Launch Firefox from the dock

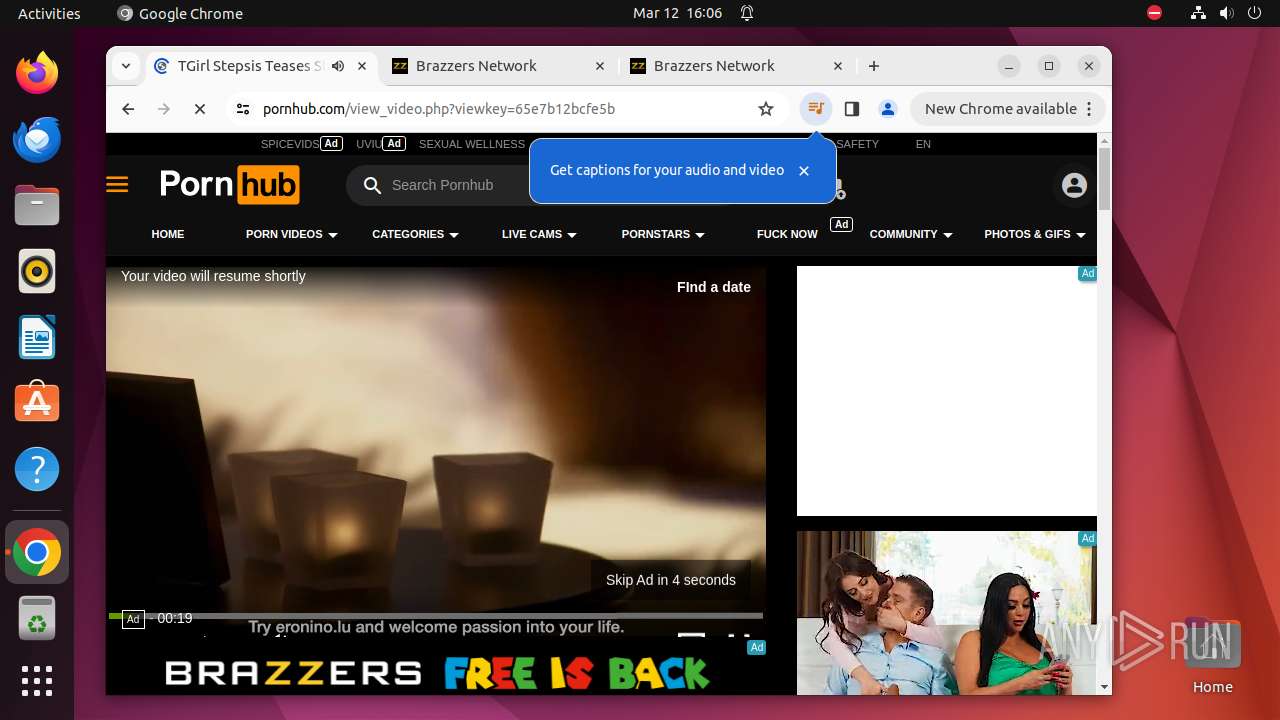click(37, 73)
